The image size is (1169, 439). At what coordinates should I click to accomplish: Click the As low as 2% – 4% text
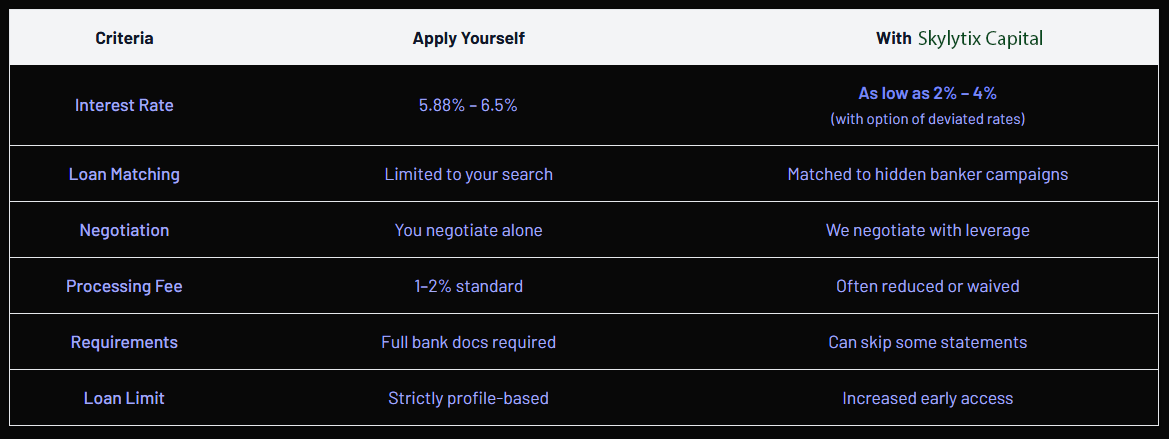pyautogui.click(x=927, y=93)
